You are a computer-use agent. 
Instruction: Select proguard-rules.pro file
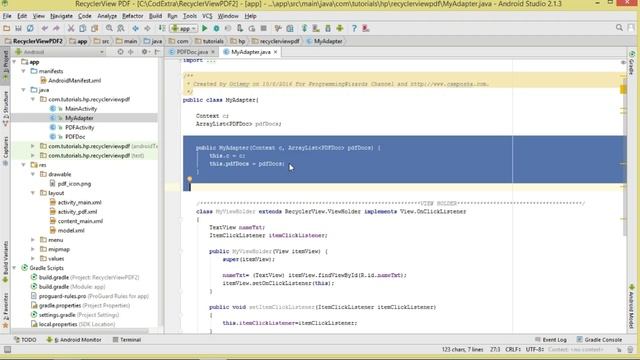coord(62,296)
